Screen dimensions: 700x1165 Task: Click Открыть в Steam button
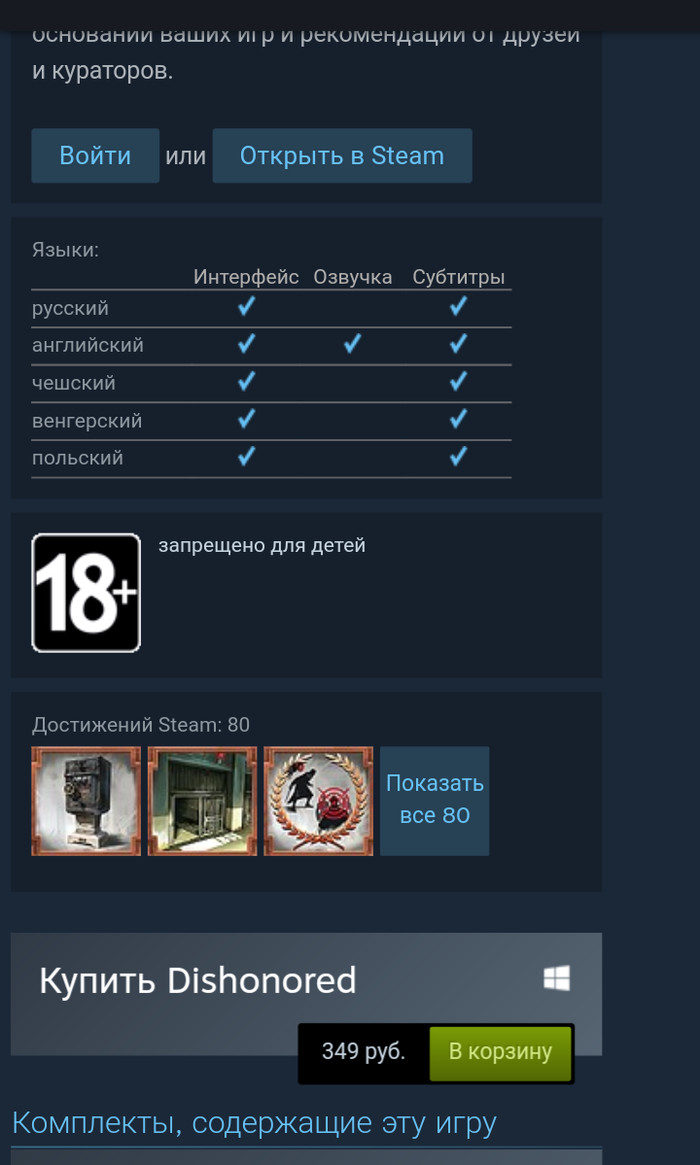pyautogui.click(x=342, y=155)
